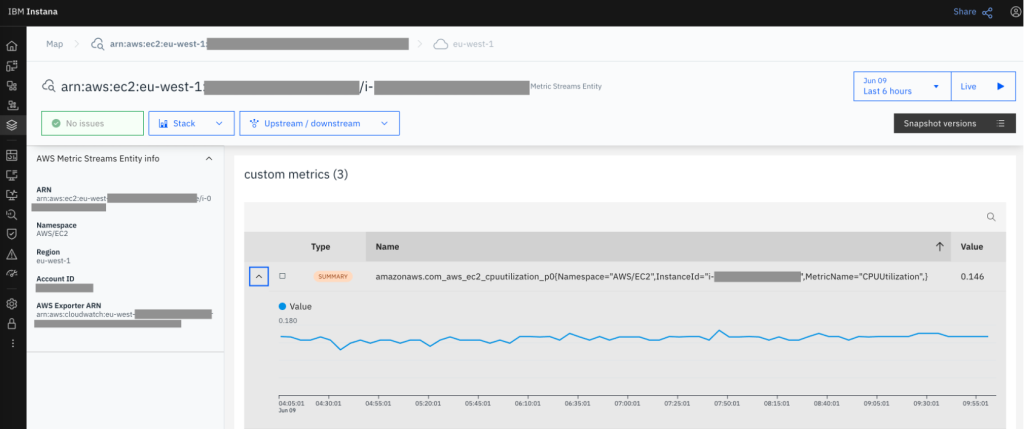Sort by the Name column arrow
The height and width of the screenshot is (429, 1024).
click(940, 247)
